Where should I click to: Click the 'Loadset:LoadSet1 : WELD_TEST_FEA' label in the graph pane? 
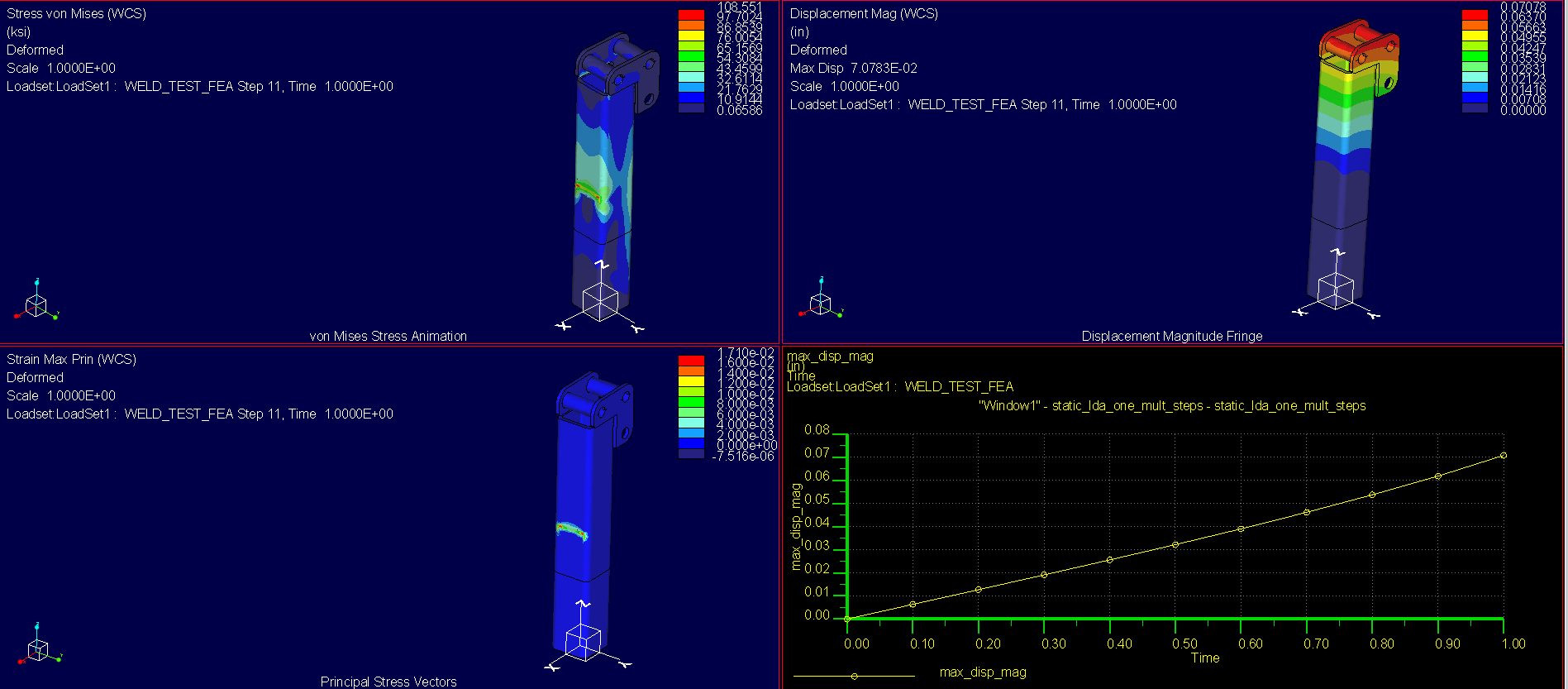pyautogui.click(x=899, y=386)
